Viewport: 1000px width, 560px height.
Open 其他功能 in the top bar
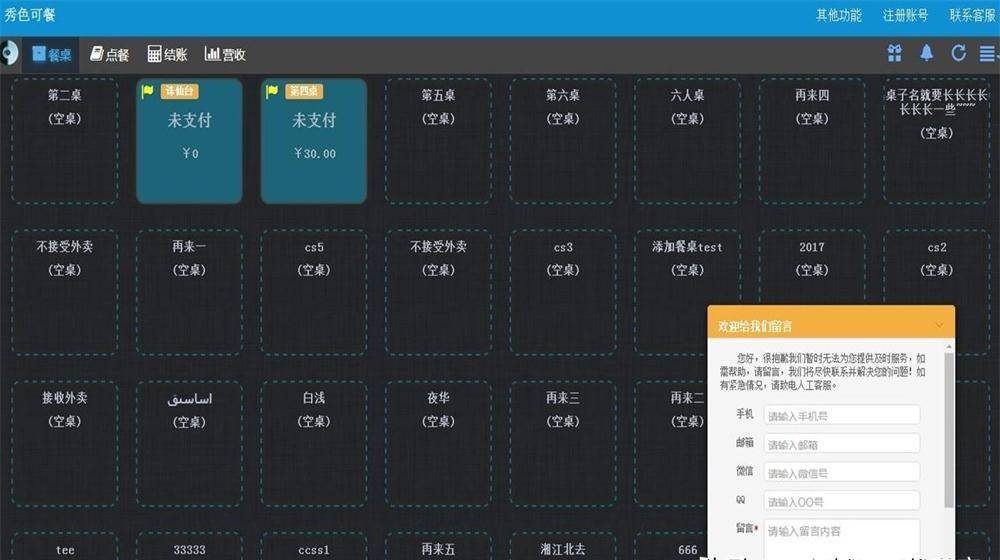(839, 15)
